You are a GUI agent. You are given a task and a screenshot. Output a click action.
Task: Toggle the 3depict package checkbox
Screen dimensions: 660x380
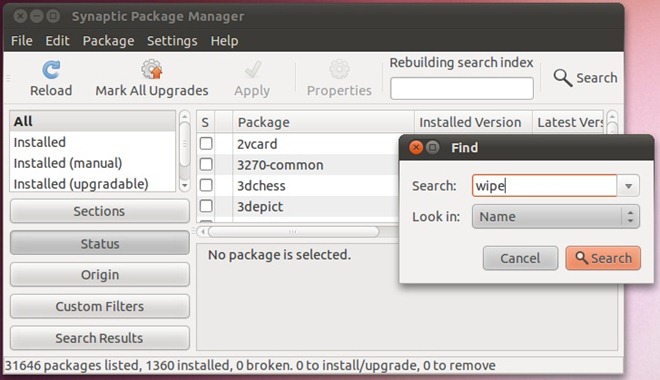tap(206, 206)
